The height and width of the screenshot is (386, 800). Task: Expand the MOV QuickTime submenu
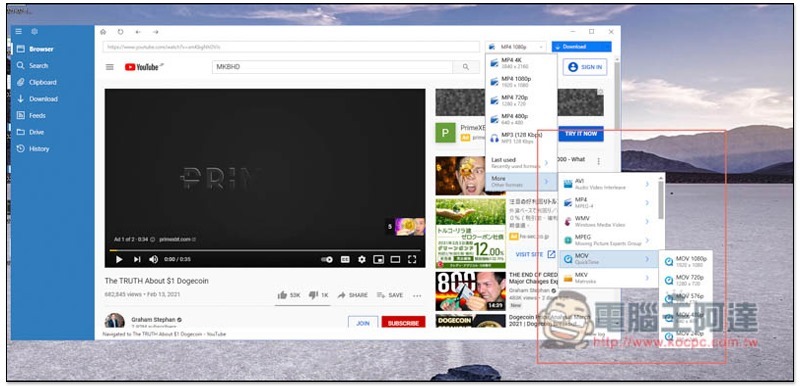pos(608,259)
